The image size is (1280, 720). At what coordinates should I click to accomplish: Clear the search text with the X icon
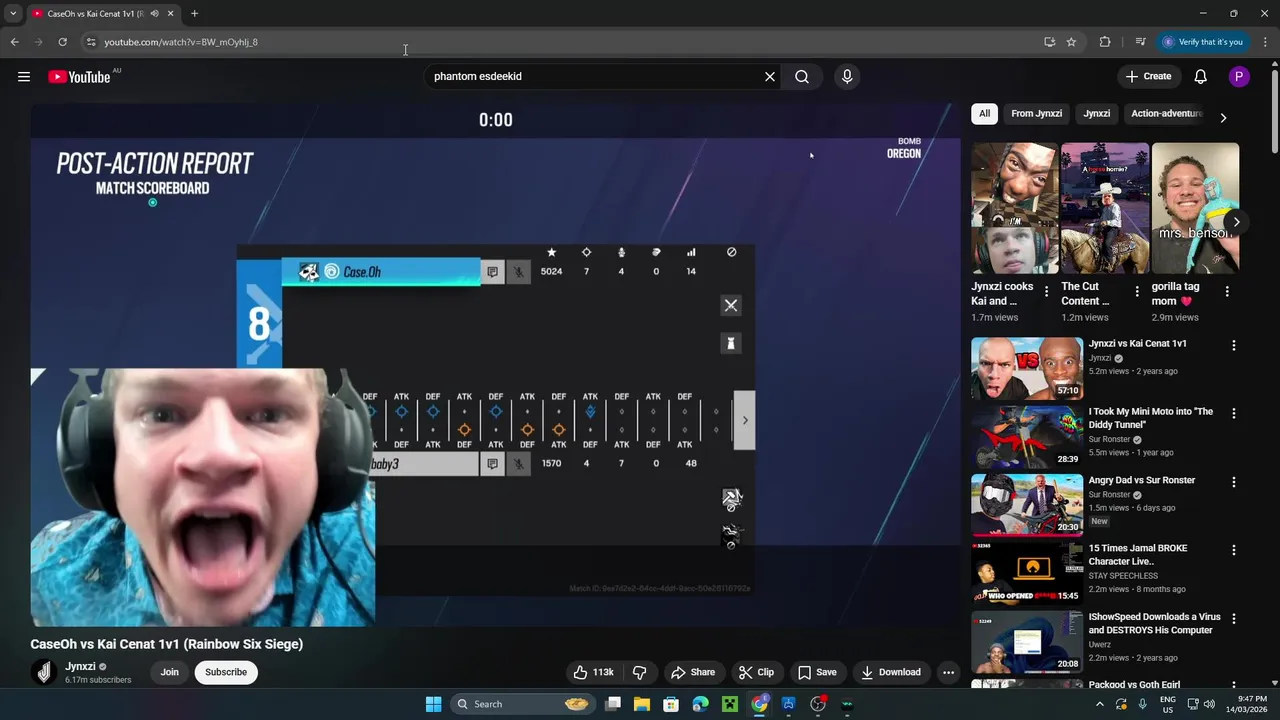point(770,77)
